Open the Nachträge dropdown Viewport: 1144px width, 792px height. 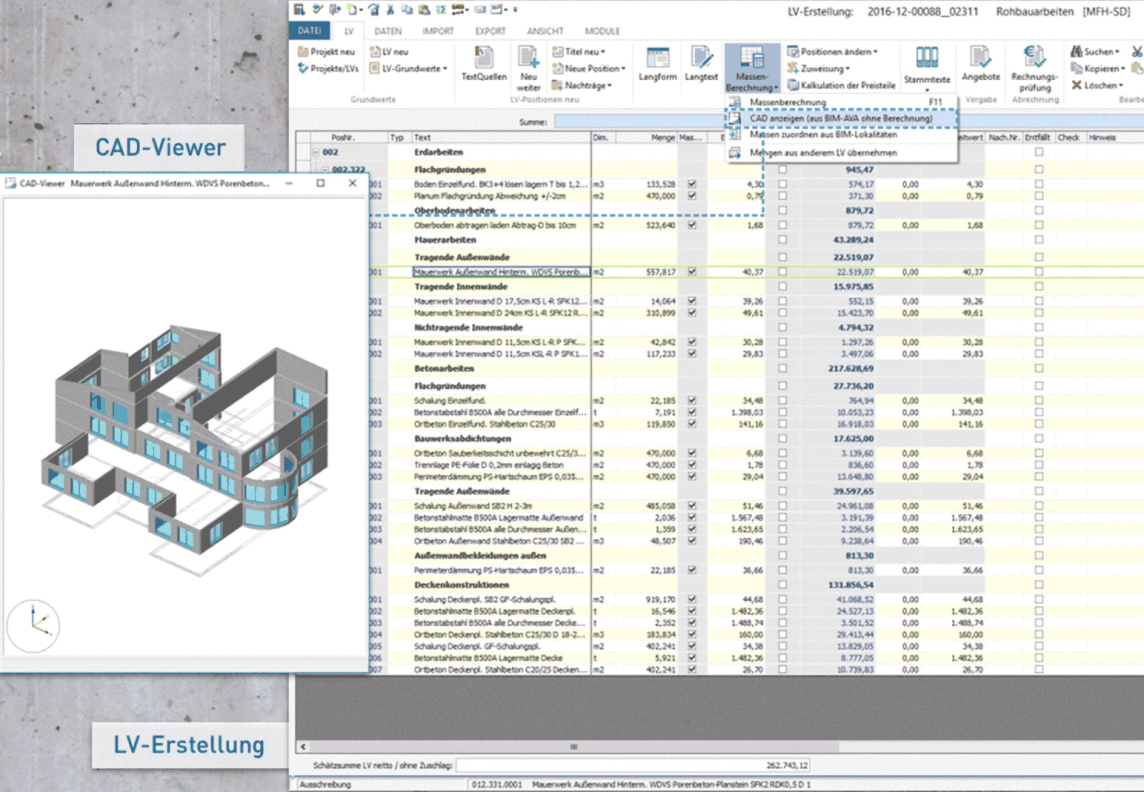pyautogui.click(x=581, y=85)
